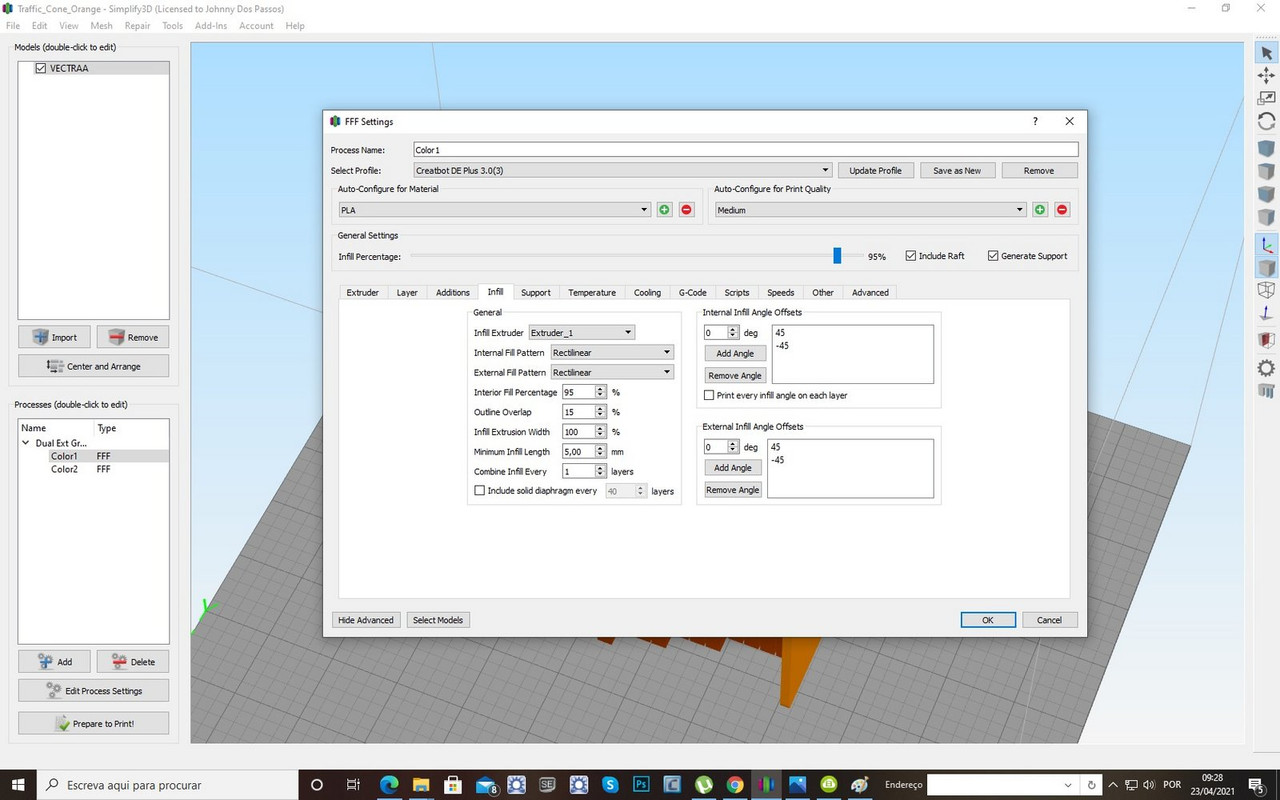Toggle the wireframe cube view icon
The width and height of the screenshot is (1280, 800).
pos(1266,290)
